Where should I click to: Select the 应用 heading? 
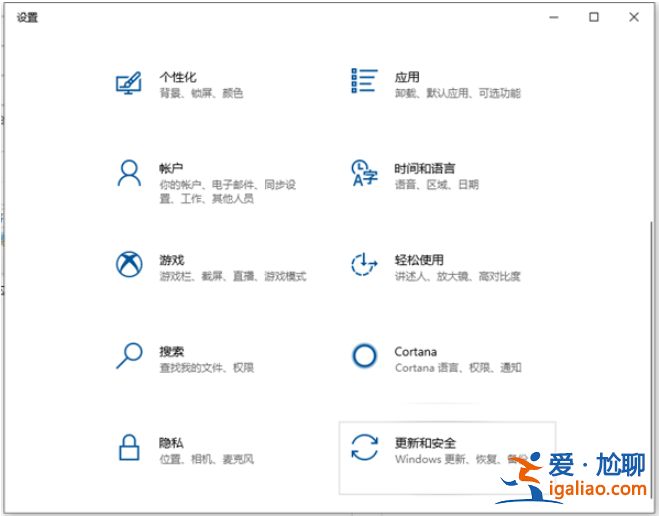point(407,77)
